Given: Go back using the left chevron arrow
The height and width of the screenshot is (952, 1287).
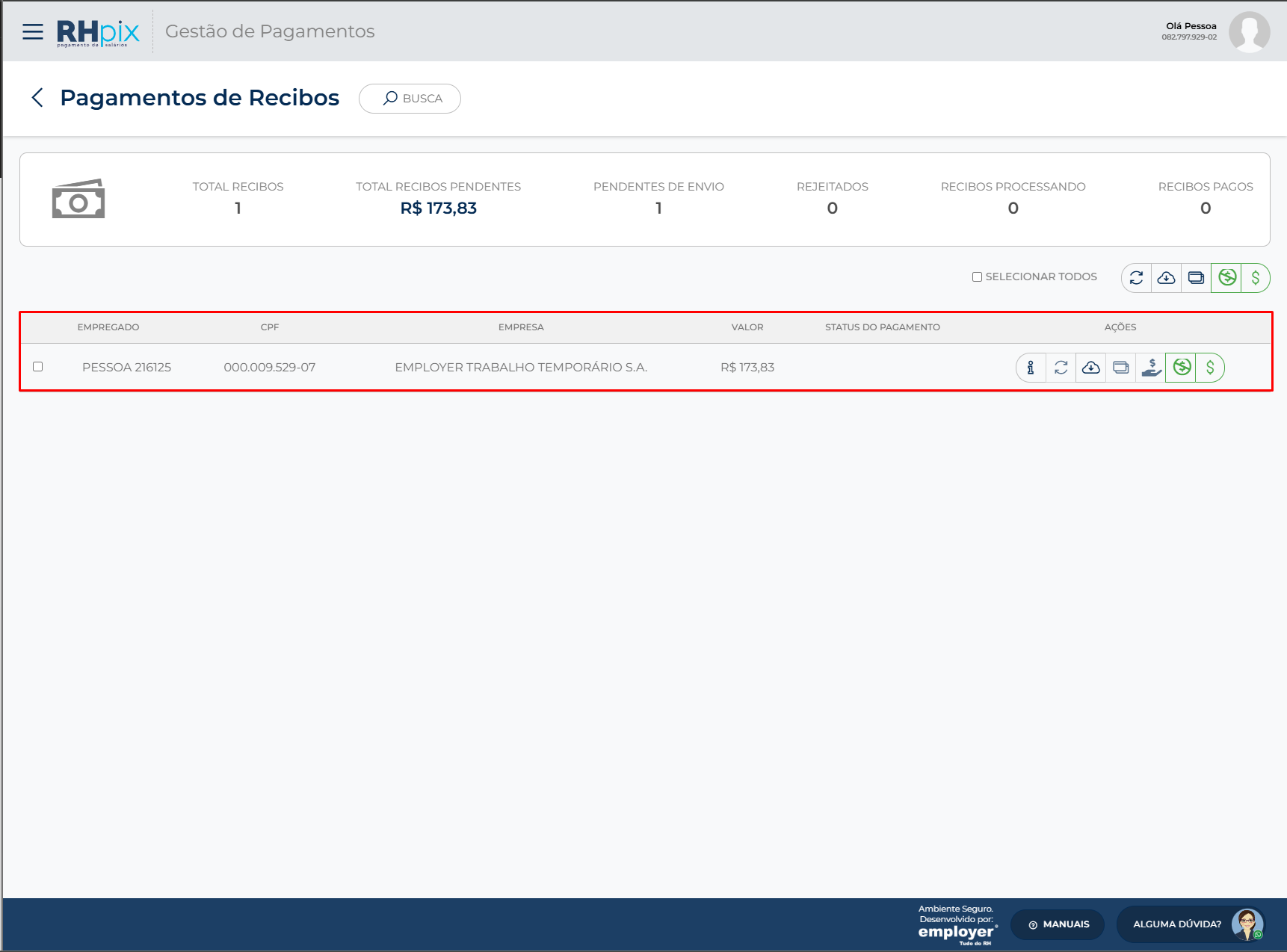Looking at the screenshot, I should click(x=37, y=98).
